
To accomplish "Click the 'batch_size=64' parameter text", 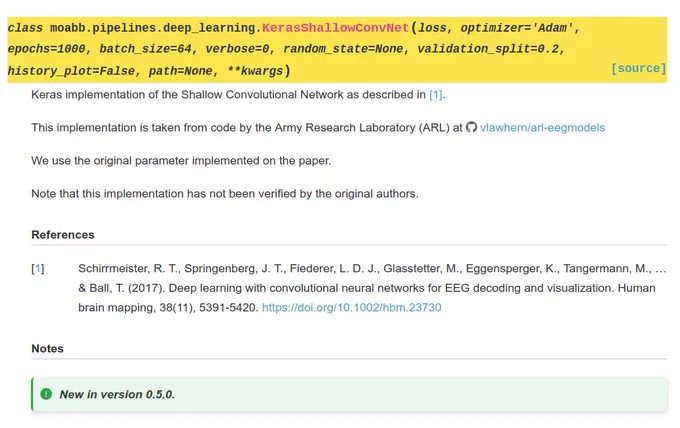I will [x=145, y=49].
